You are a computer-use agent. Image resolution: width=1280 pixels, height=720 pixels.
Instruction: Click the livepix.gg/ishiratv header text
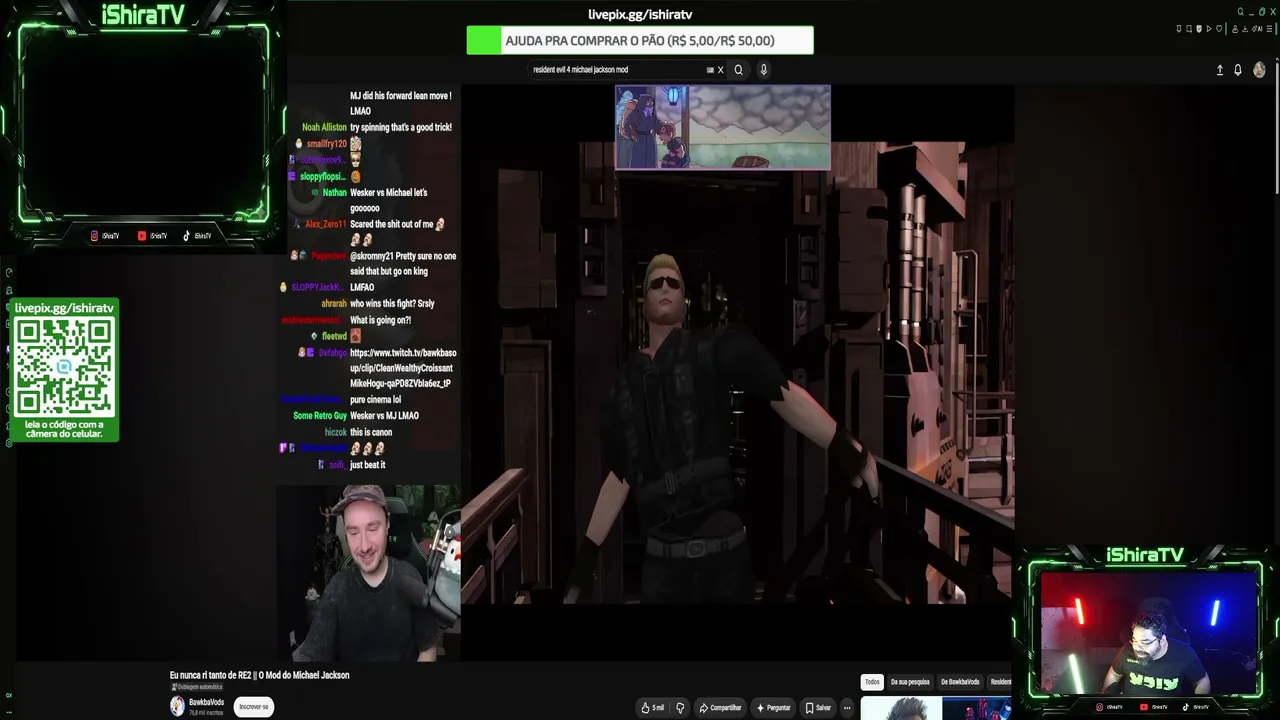pyautogui.click(x=640, y=15)
